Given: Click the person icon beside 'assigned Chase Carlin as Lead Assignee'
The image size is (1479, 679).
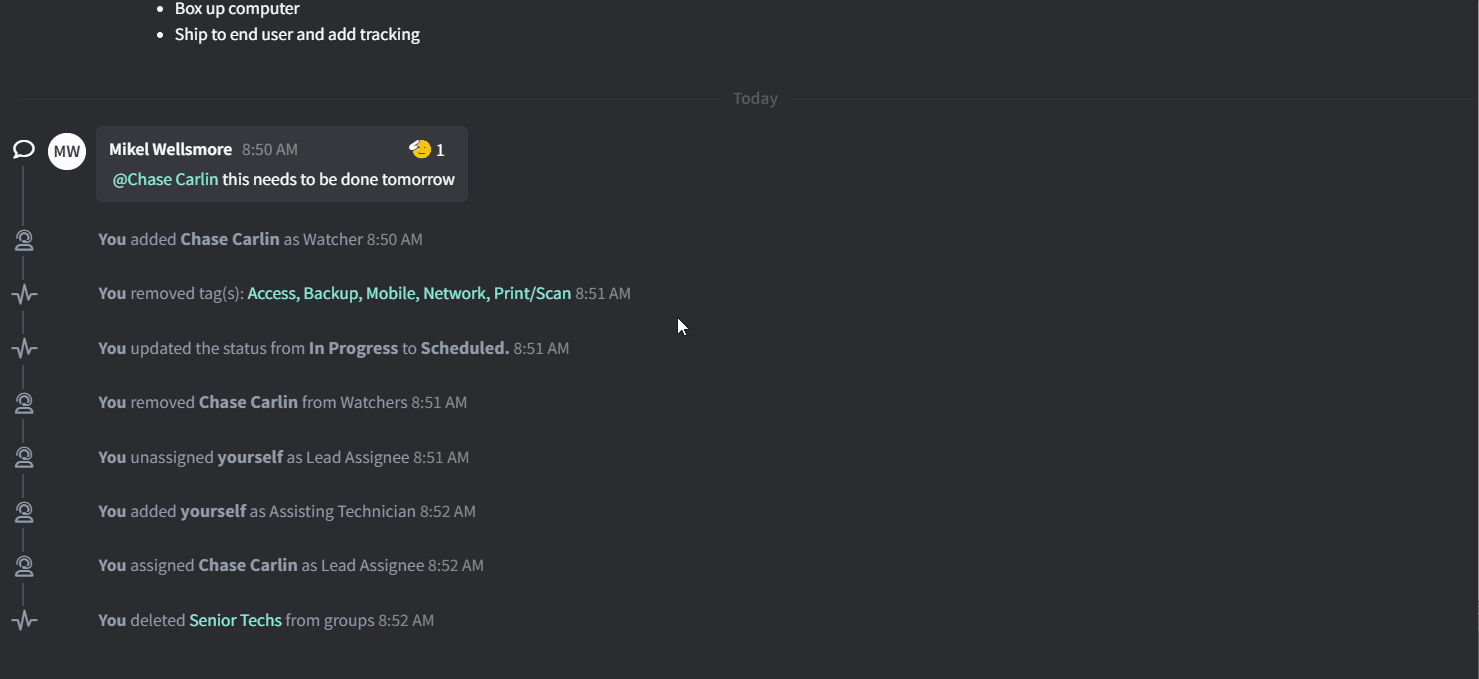Looking at the screenshot, I should (24, 566).
